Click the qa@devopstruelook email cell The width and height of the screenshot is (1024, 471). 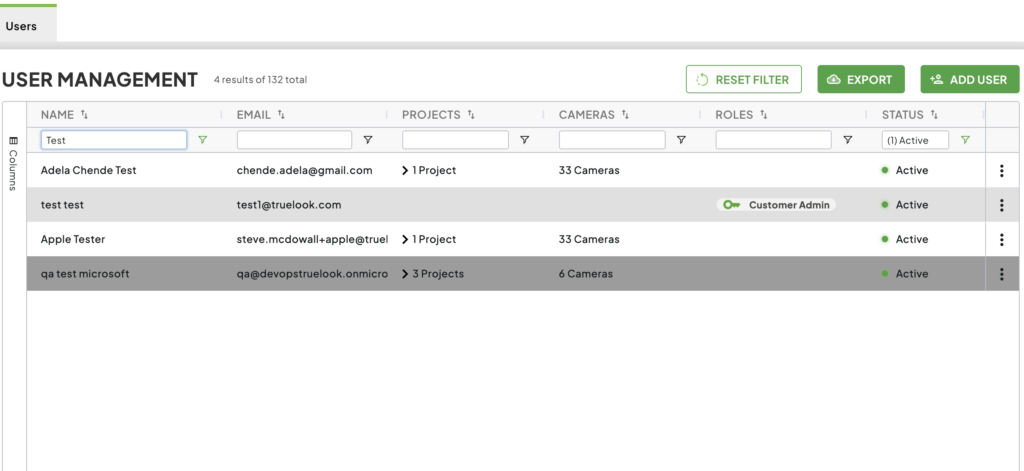coord(312,274)
